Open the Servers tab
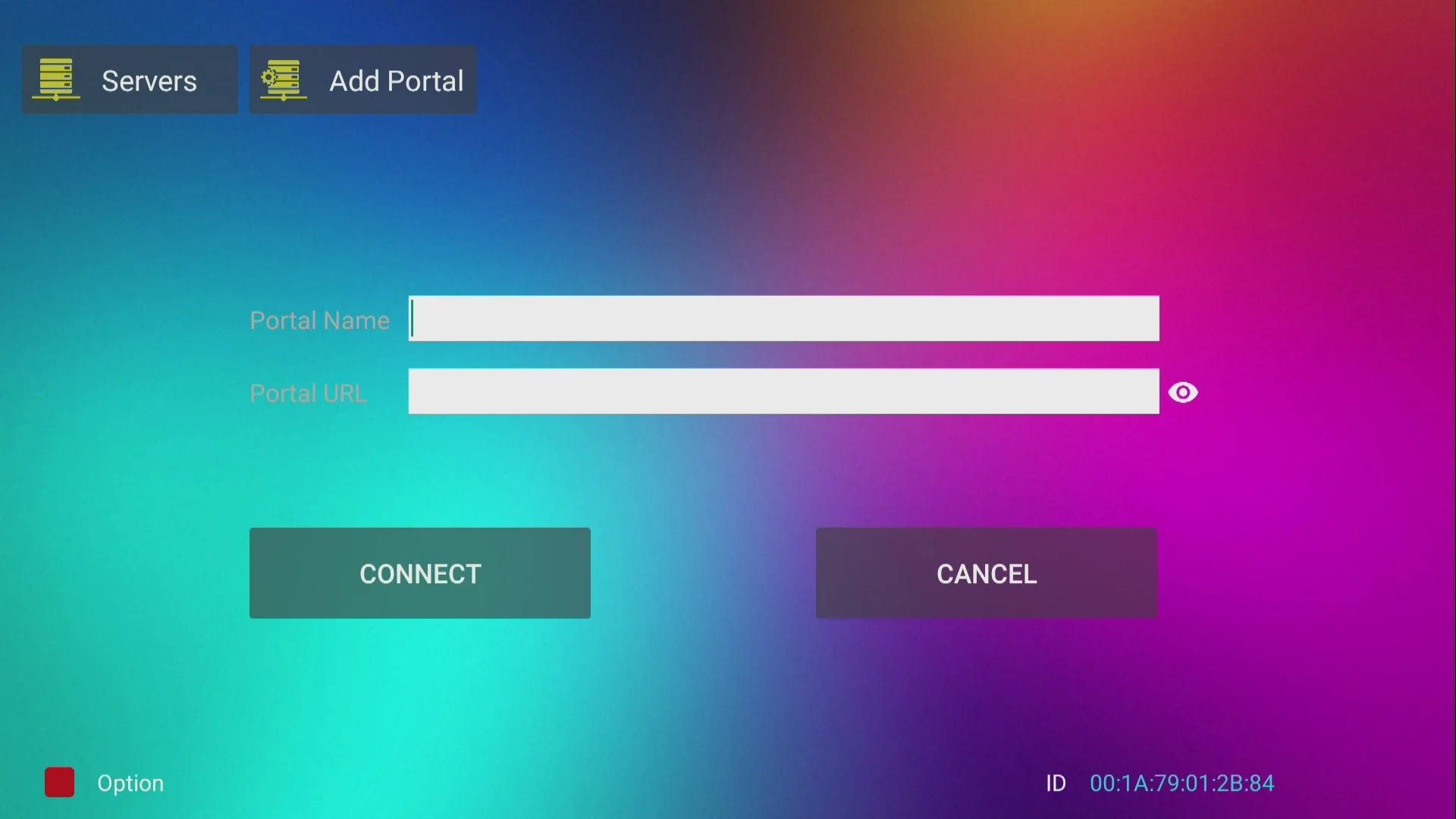Viewport: 1456px width, 819px height. (x=130, y=80)
